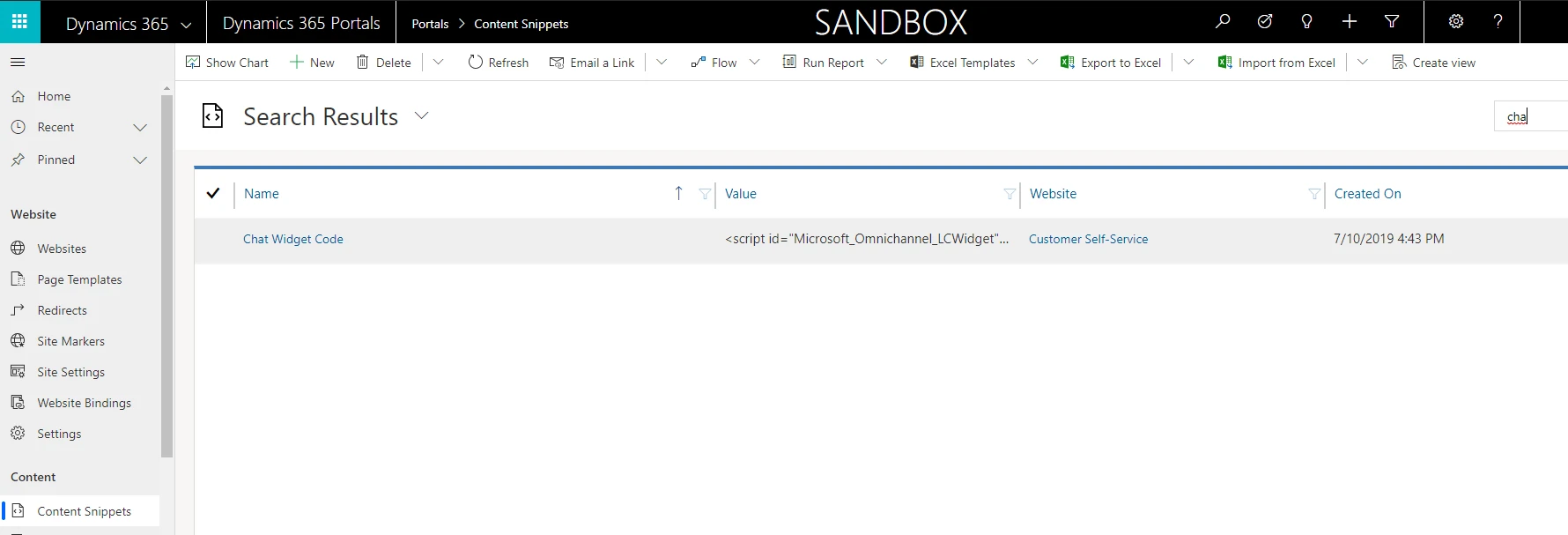
Task: Click the plus quick create icon
Action: 1350,21
